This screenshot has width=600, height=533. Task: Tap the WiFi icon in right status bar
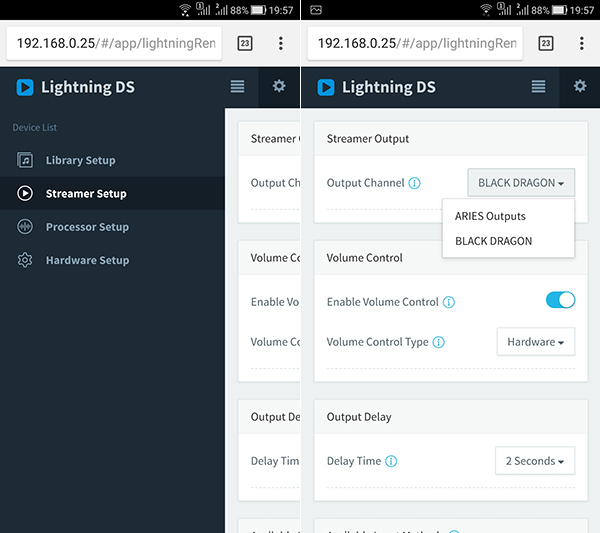[486, 10]
